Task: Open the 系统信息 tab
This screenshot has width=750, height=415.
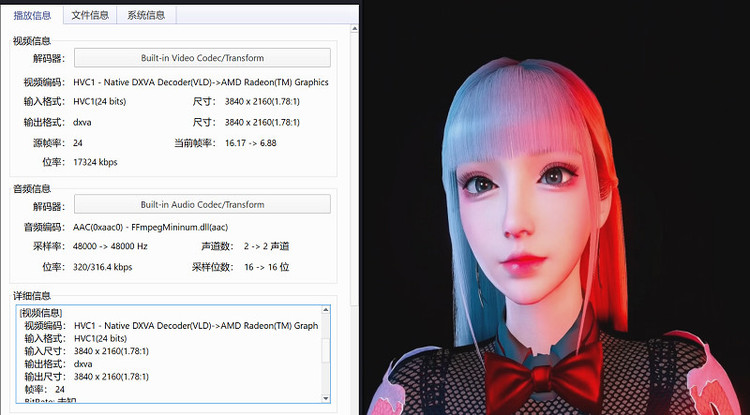Action: tap(146, 15)
